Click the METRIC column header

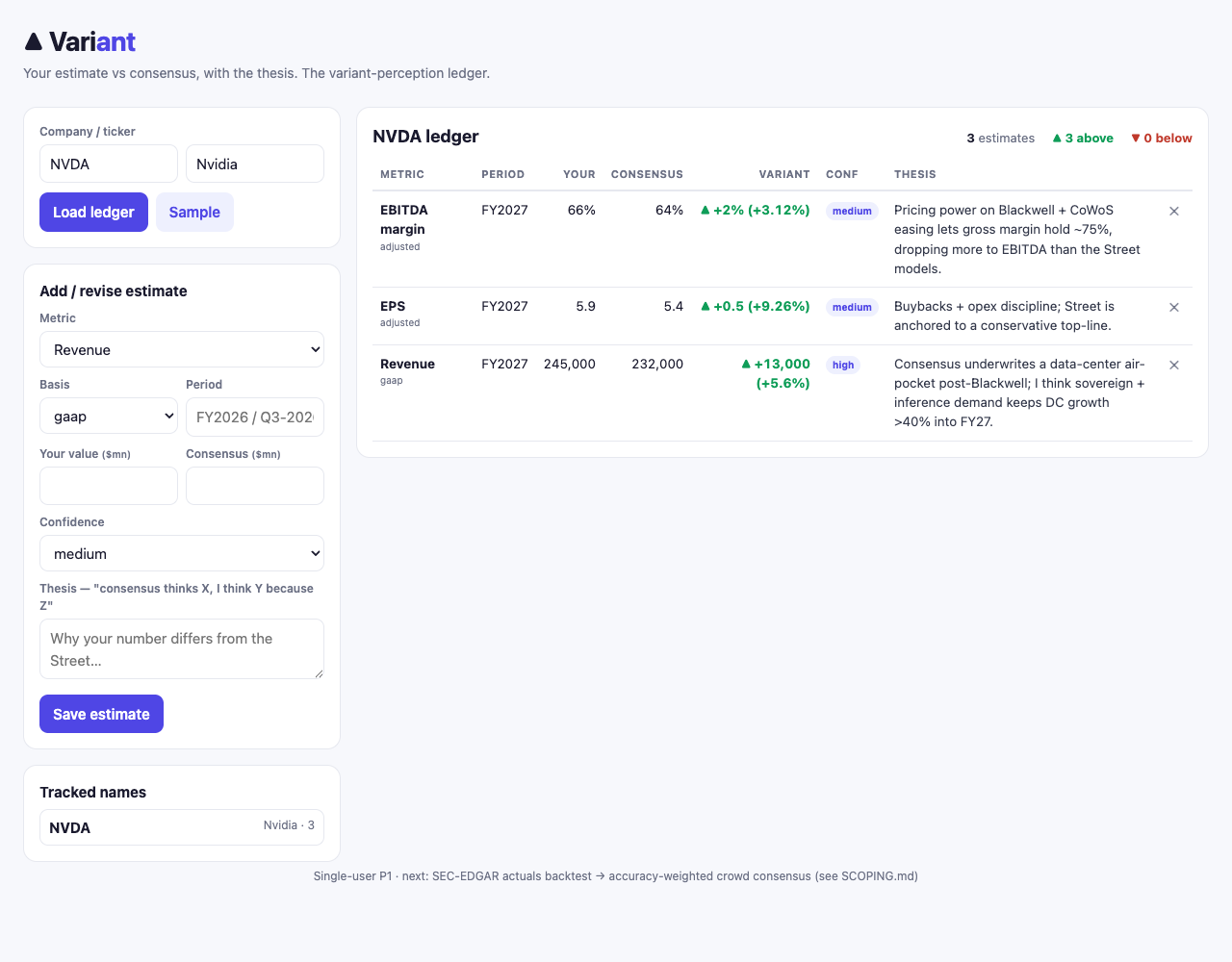[x=402, y=174]
